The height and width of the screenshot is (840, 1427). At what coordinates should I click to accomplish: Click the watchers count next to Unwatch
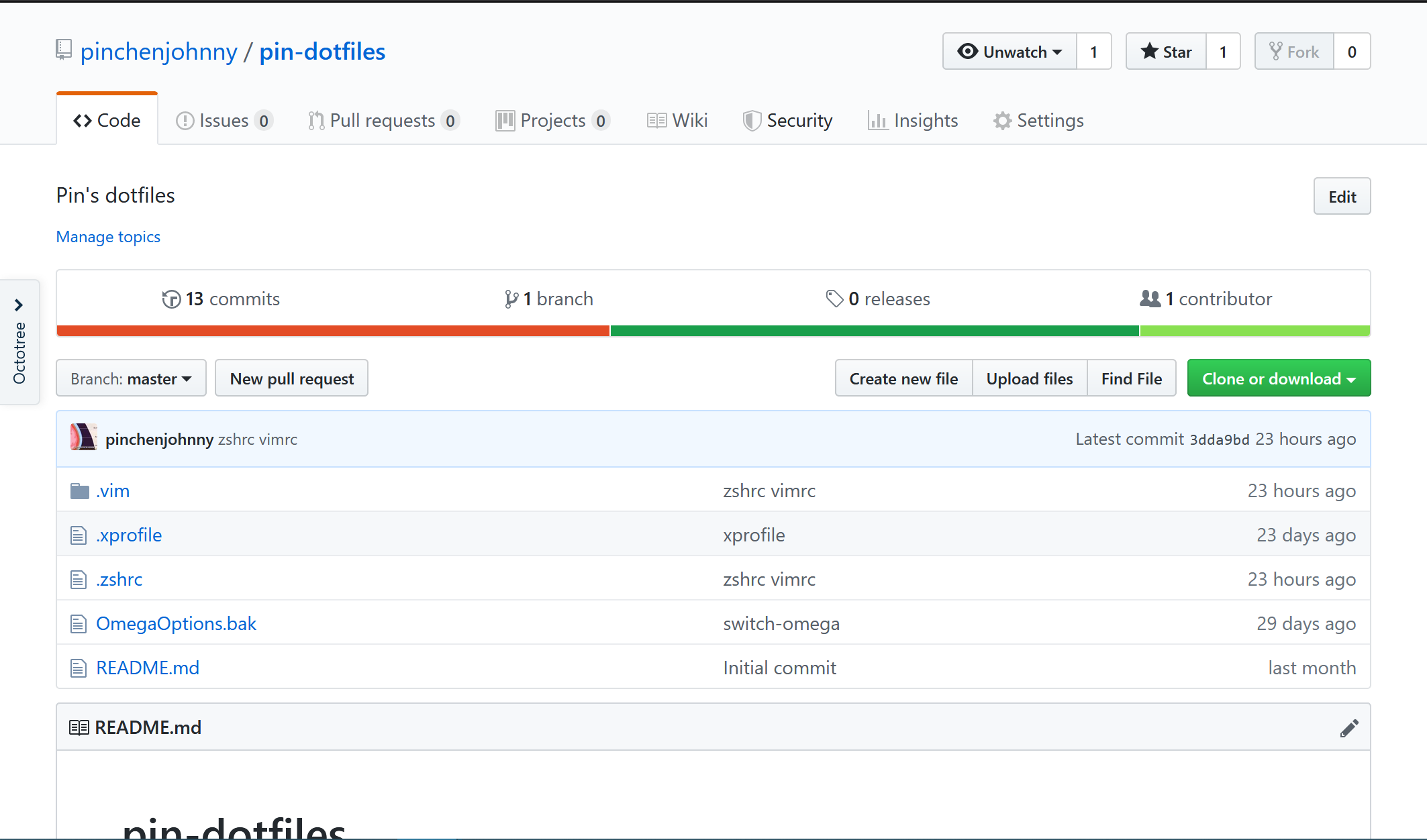coord(1094,52)
